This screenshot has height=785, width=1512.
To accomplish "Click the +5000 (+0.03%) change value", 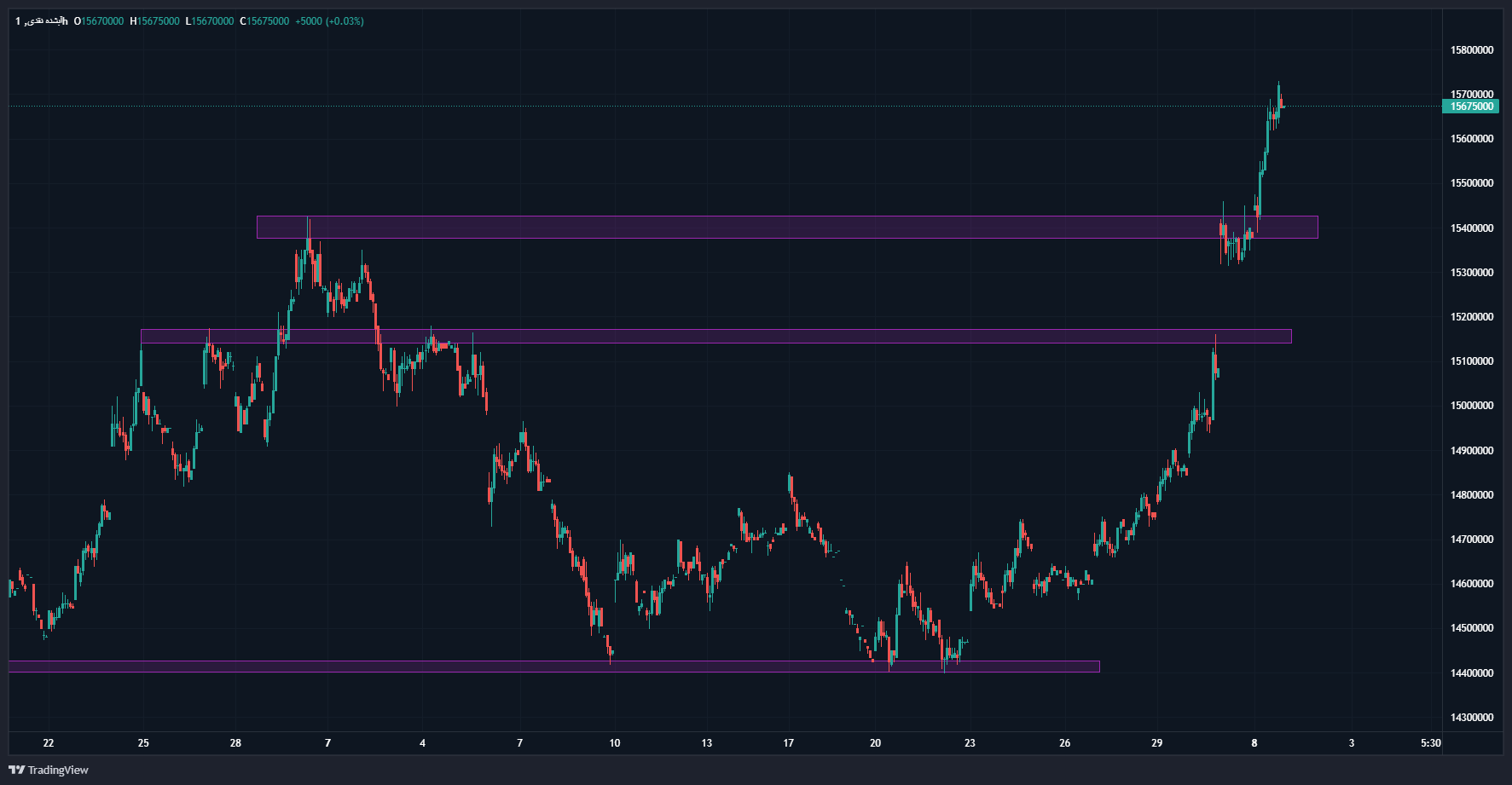I will click(329, 21).
